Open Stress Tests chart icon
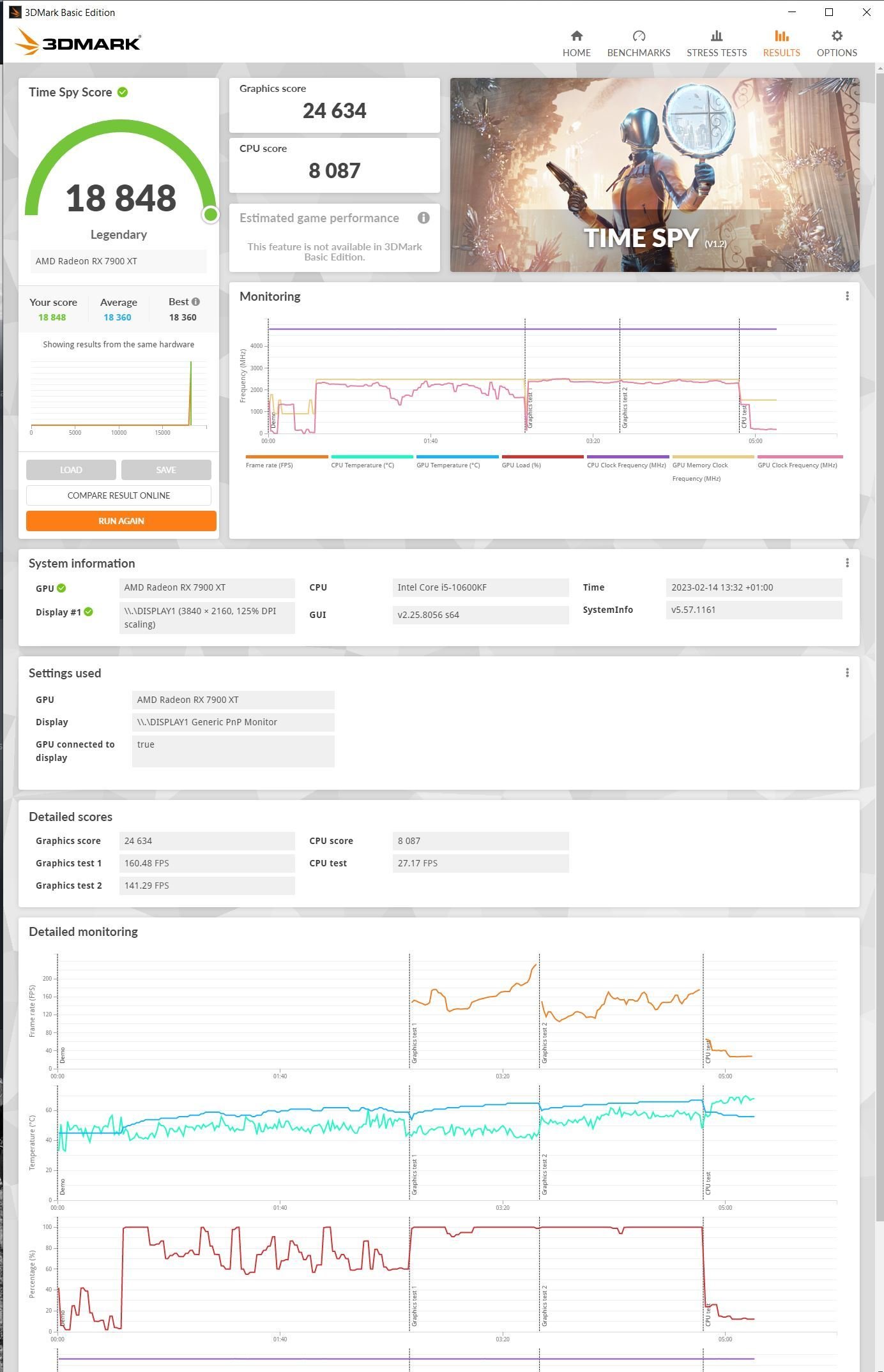The width and height of the screenshot is (884, 1372). point(716,36)
